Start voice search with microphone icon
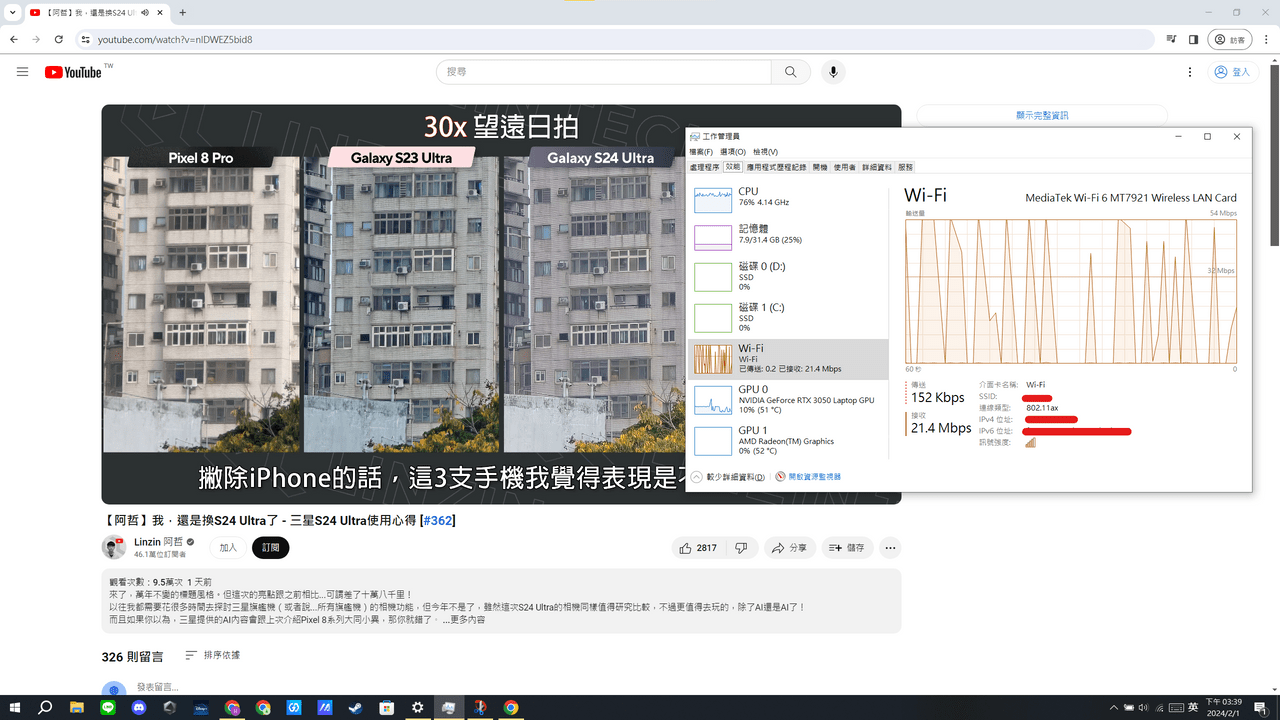The image size is (1280, 720). (x=832, y=72)
